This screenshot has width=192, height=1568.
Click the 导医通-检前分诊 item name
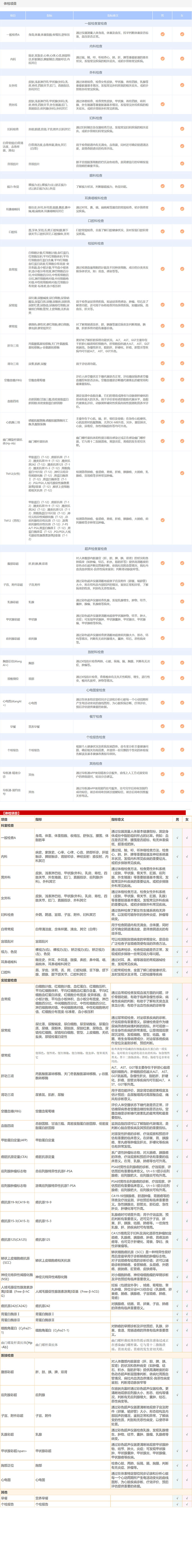[13, 775]
